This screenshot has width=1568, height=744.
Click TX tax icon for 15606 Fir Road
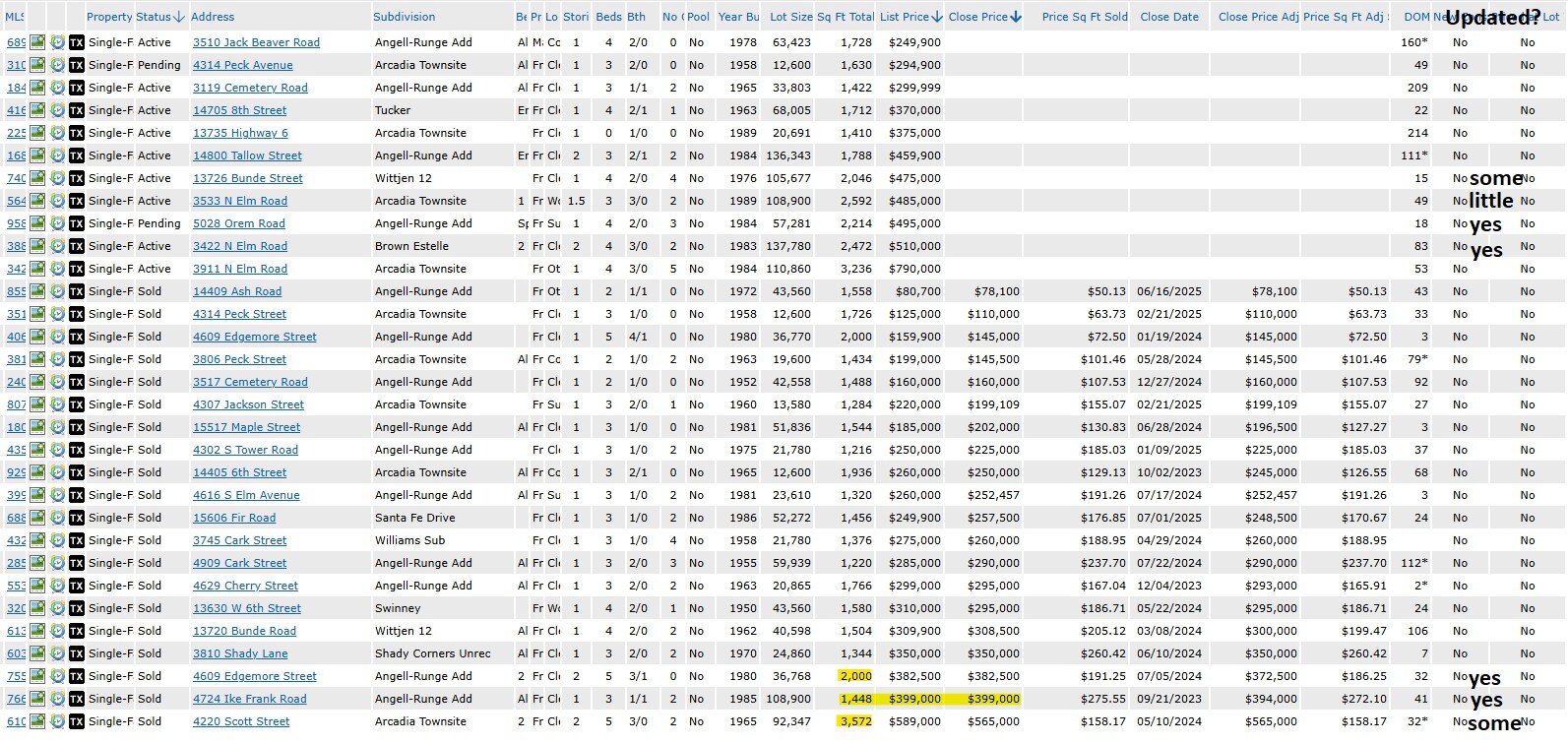tap(77, 518)
